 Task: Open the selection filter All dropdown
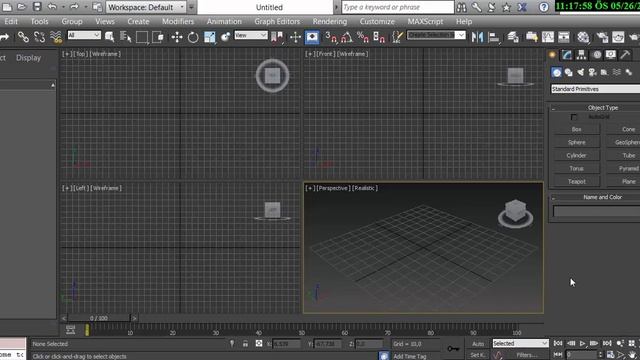84,36
